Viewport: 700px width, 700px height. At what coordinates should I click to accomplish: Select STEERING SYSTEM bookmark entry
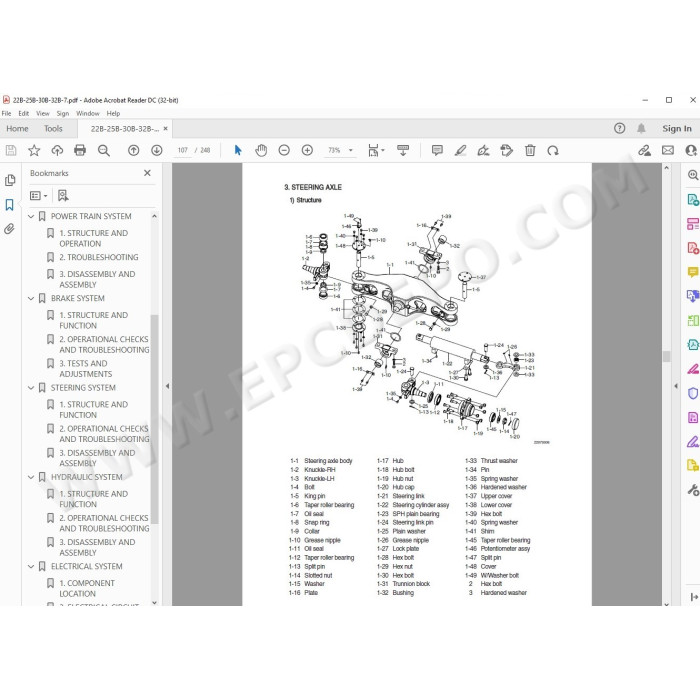point(83,388)
